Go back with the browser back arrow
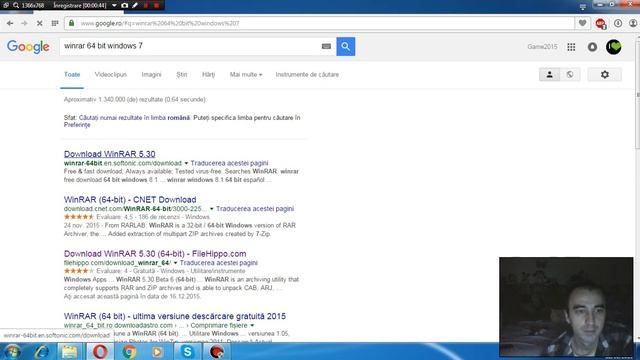 point(10,23)
